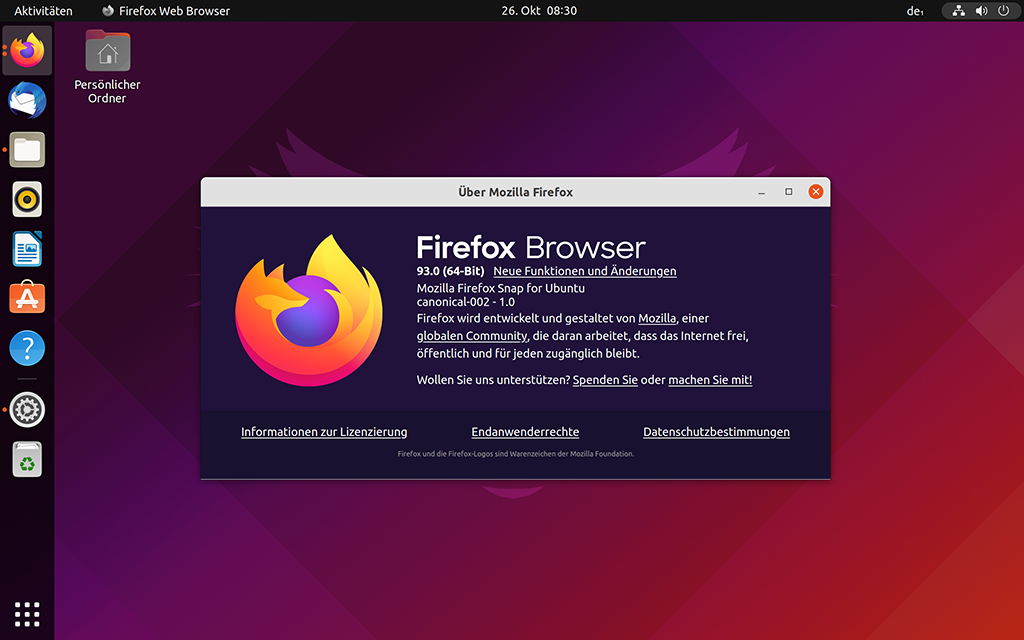The width and height of the screenshot is (1024, 640).
Task: Open the de keyboard layout indicator
Action: [915, 10]
